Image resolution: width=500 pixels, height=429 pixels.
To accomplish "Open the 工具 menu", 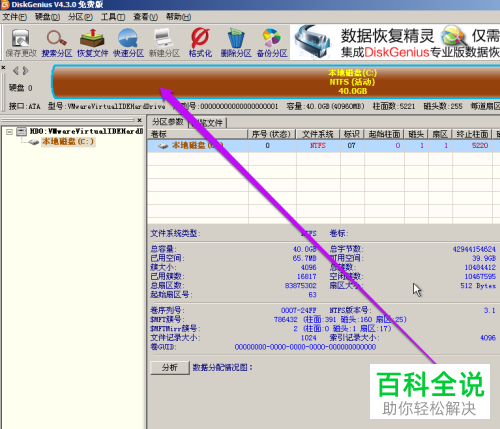I will (x=113, y=17).
